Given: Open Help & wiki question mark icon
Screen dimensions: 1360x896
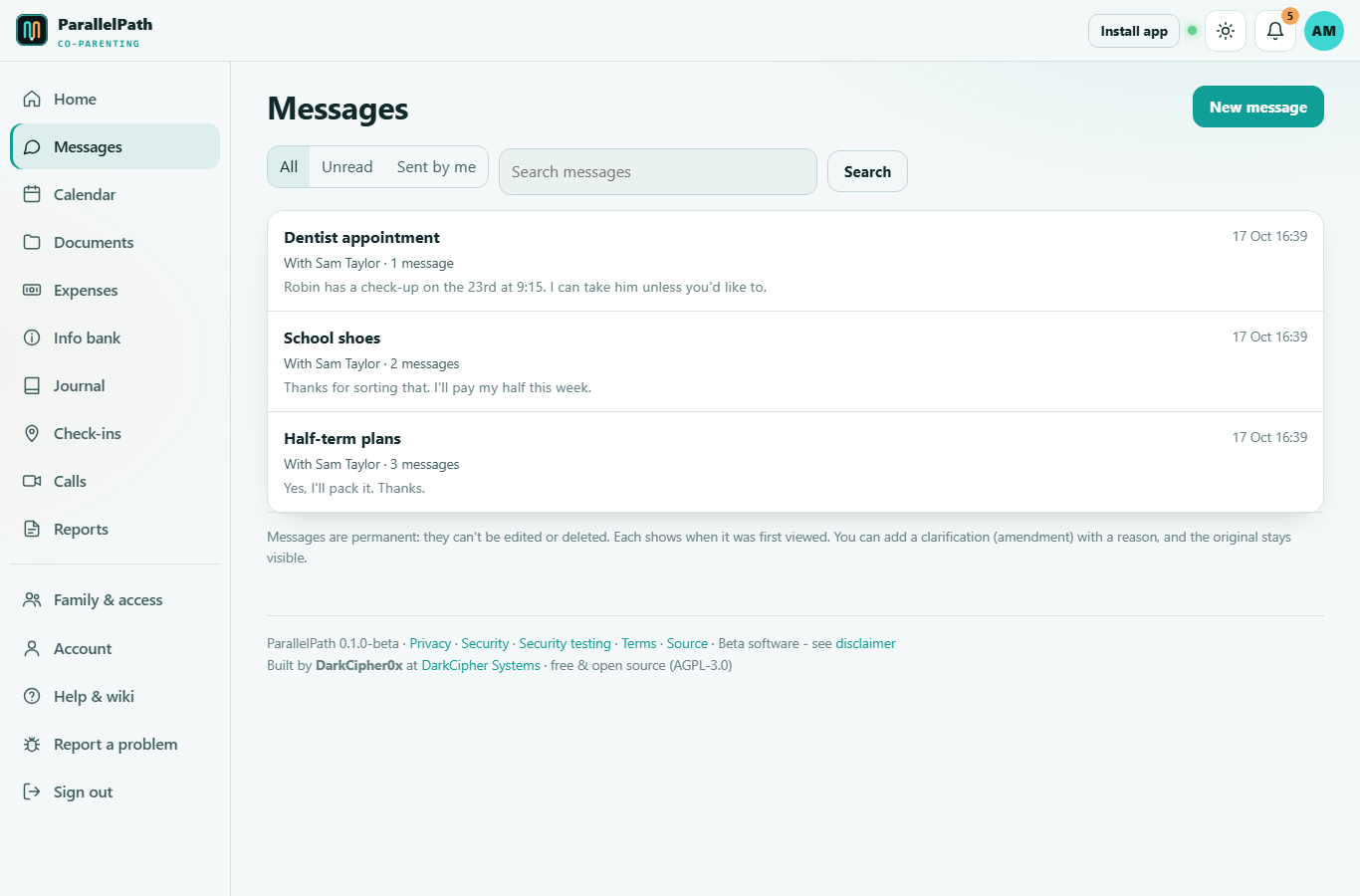Looking at the screenshot, I should click(32, 696).
